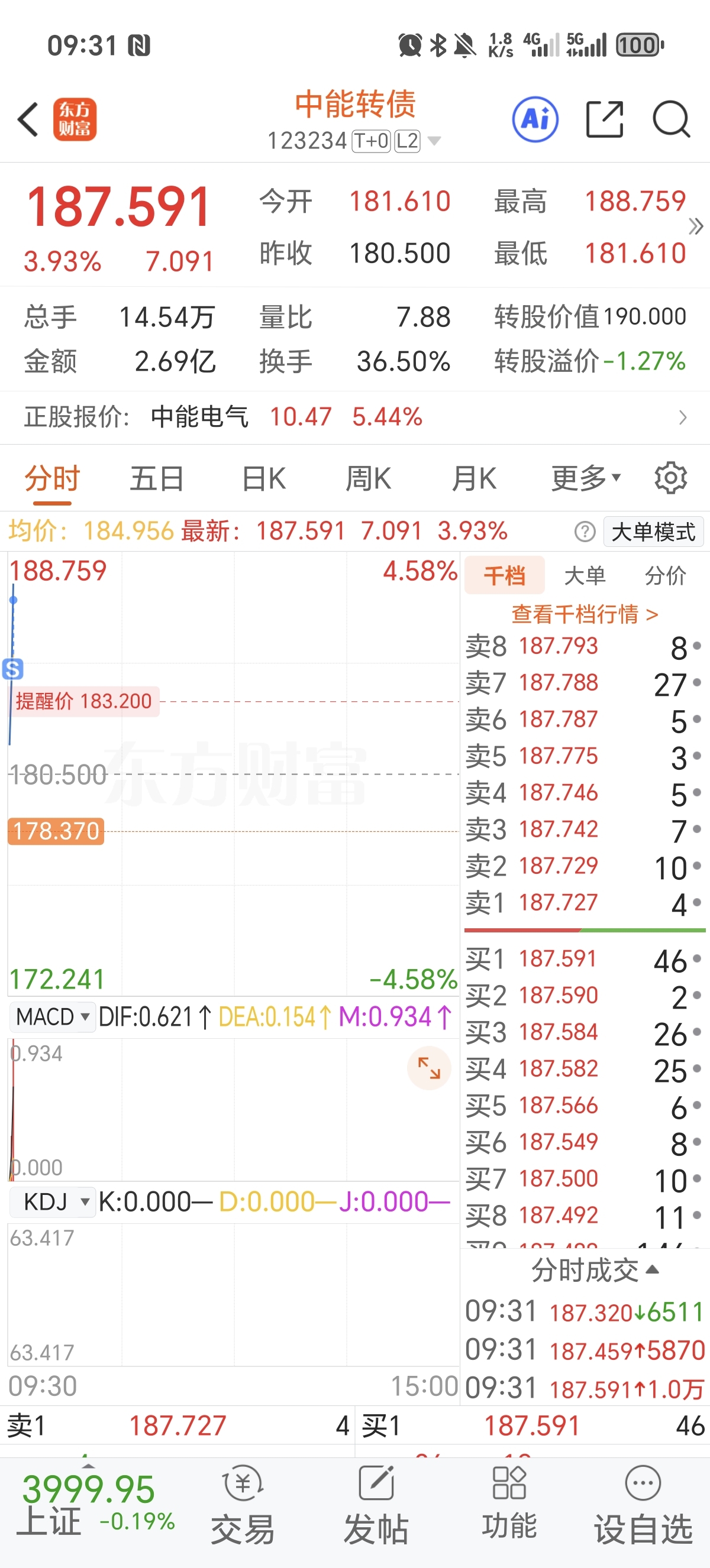
Task: Tap the 买6 187.549 order row
Action: (x=584, y=1142)
